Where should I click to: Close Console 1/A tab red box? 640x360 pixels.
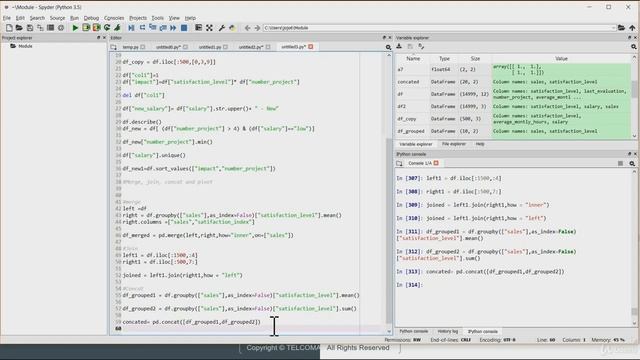point(436,163)
